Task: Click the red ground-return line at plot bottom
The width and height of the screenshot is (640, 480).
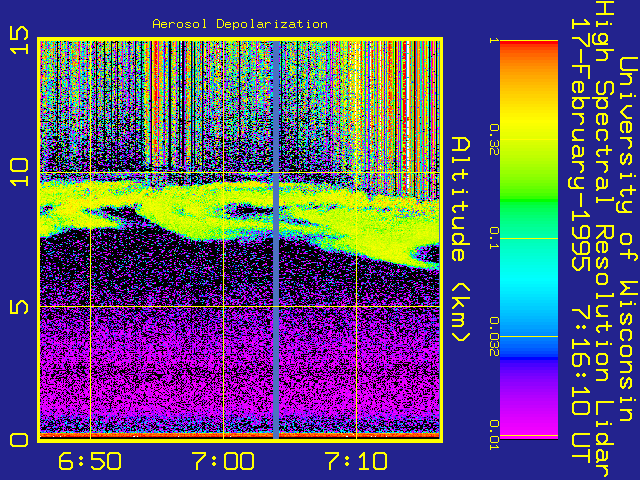Action: click(x=240, y=436)
